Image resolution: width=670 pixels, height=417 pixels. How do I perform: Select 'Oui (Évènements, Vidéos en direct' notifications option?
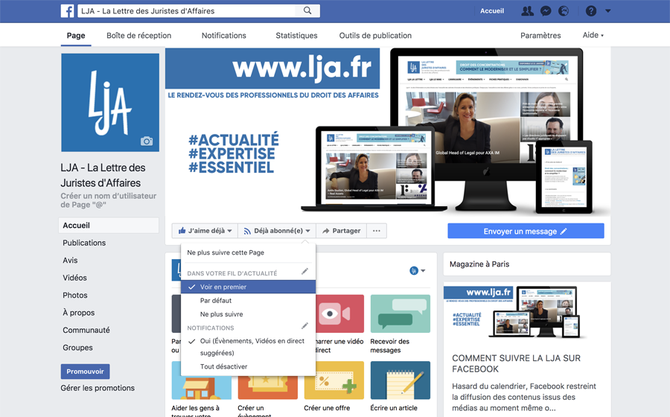pos(248,347)
